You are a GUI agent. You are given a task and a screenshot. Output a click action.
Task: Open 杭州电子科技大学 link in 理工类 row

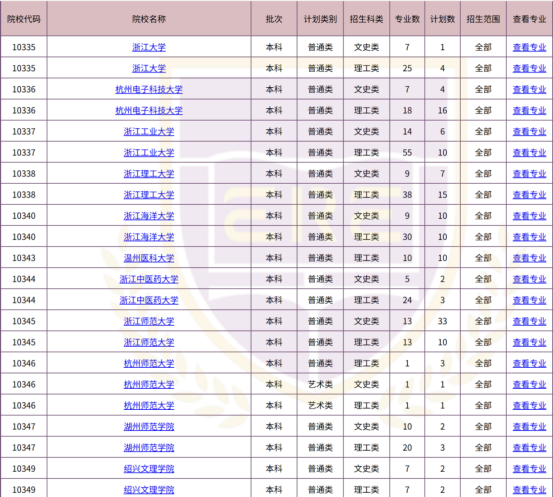tap(149, 111)
